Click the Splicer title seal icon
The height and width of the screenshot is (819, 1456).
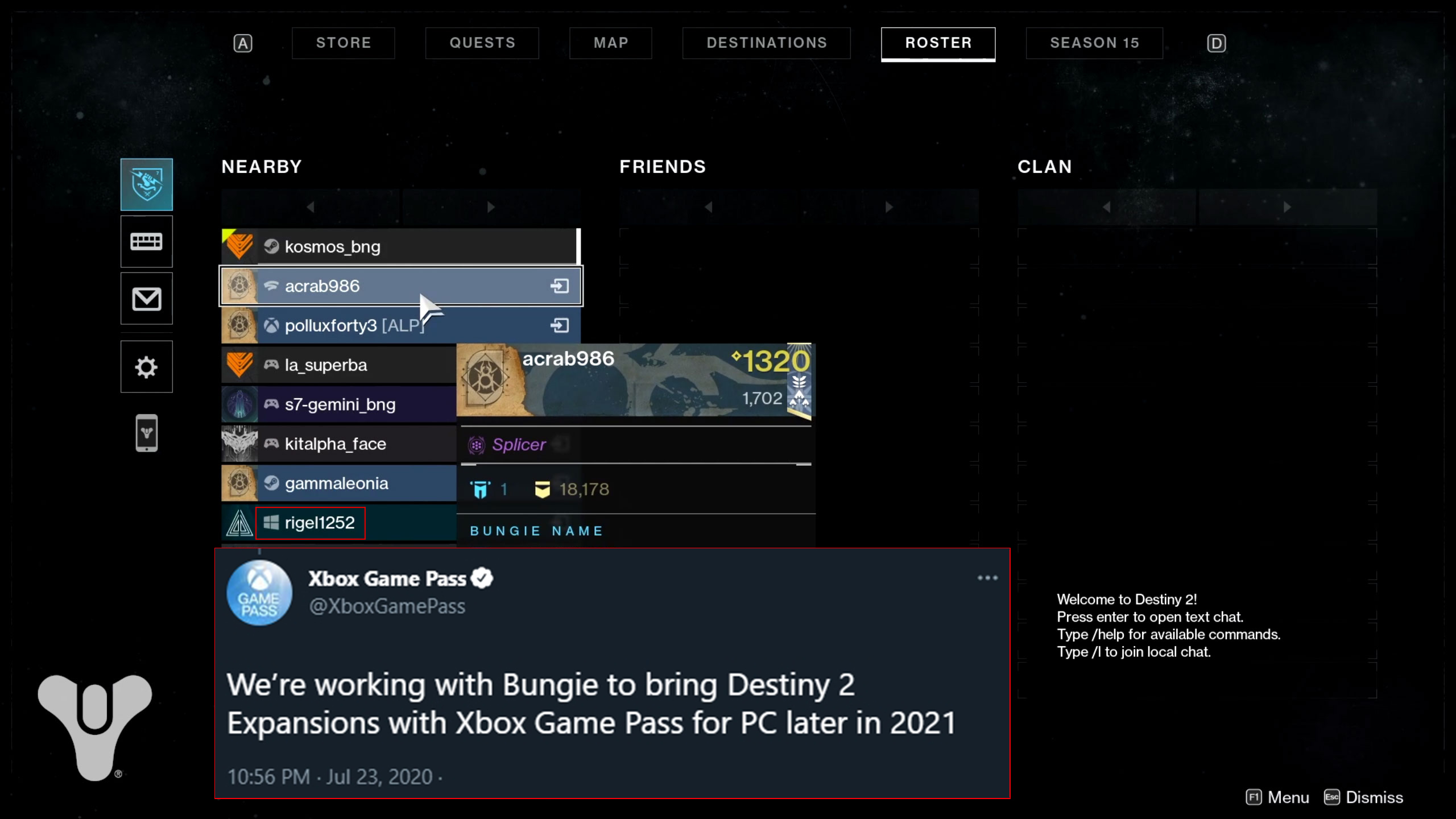[x=477, y=445]
